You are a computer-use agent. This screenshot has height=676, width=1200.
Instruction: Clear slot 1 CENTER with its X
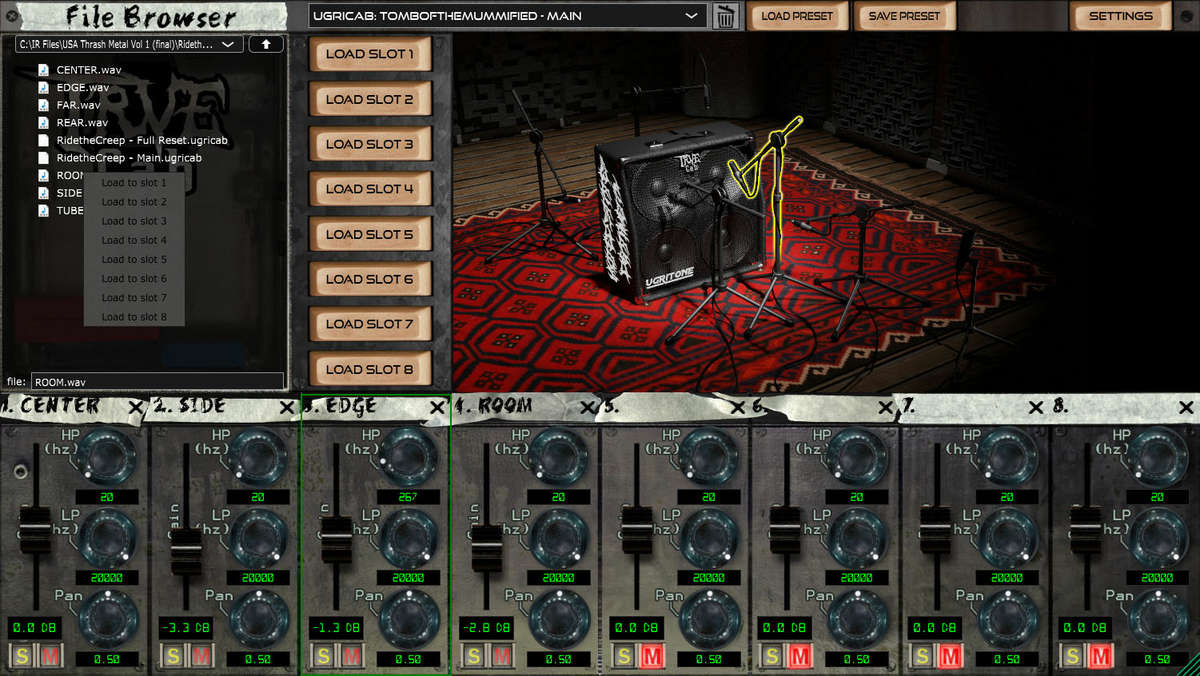pyautogui.click(x=136, y=407)
